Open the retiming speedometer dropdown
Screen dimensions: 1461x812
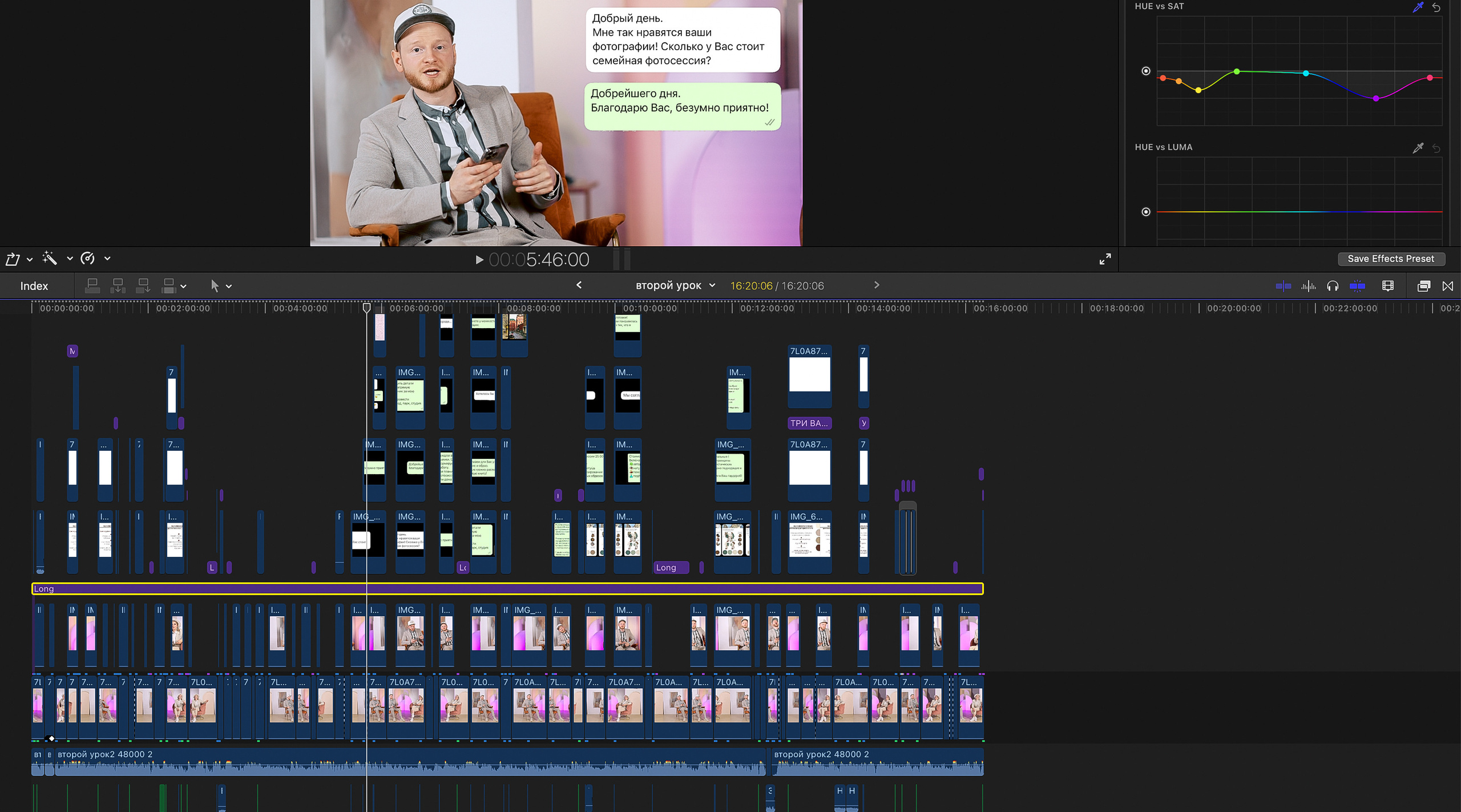click(107, 258)
